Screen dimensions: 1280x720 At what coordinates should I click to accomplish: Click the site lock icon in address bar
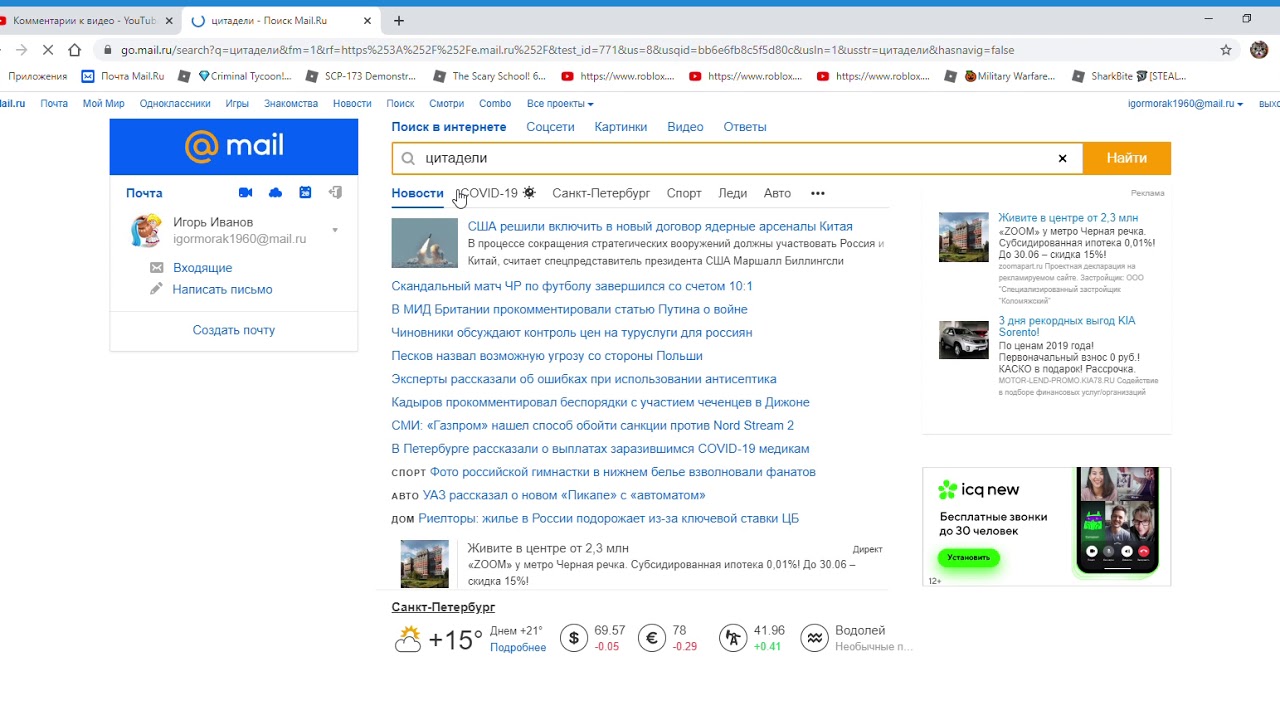click(107, 50)
